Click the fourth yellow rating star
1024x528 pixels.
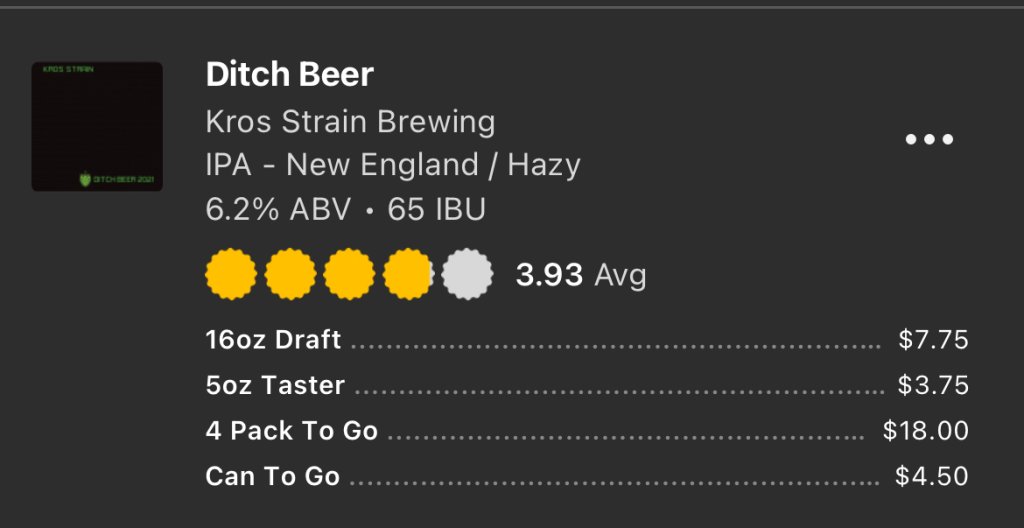click(x=408, y=274)
